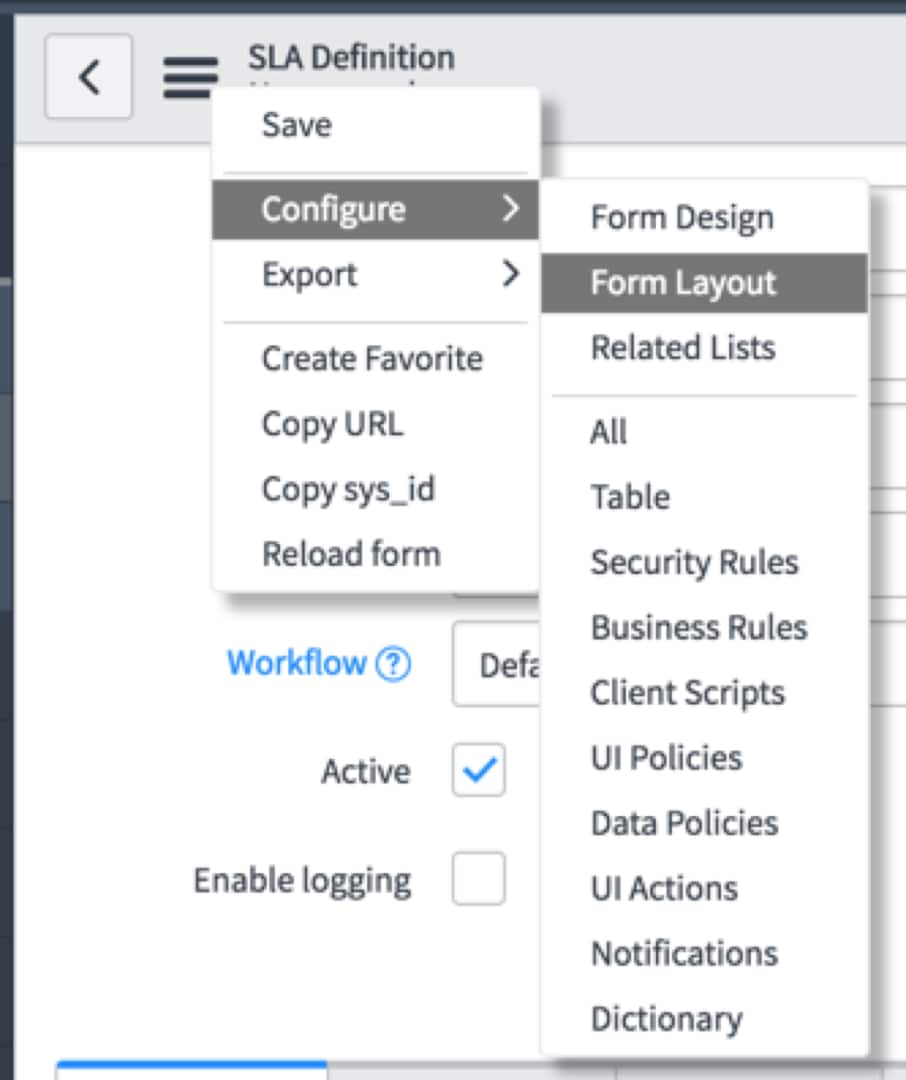
Task: Click the back arrow button
Action: point(89,76)
